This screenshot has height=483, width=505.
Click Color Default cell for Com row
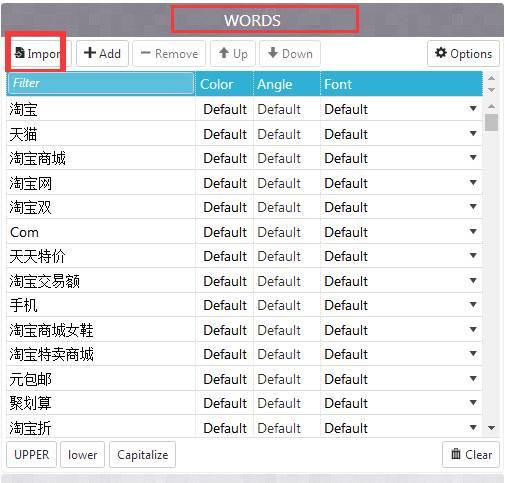click(x=225, y=232)
